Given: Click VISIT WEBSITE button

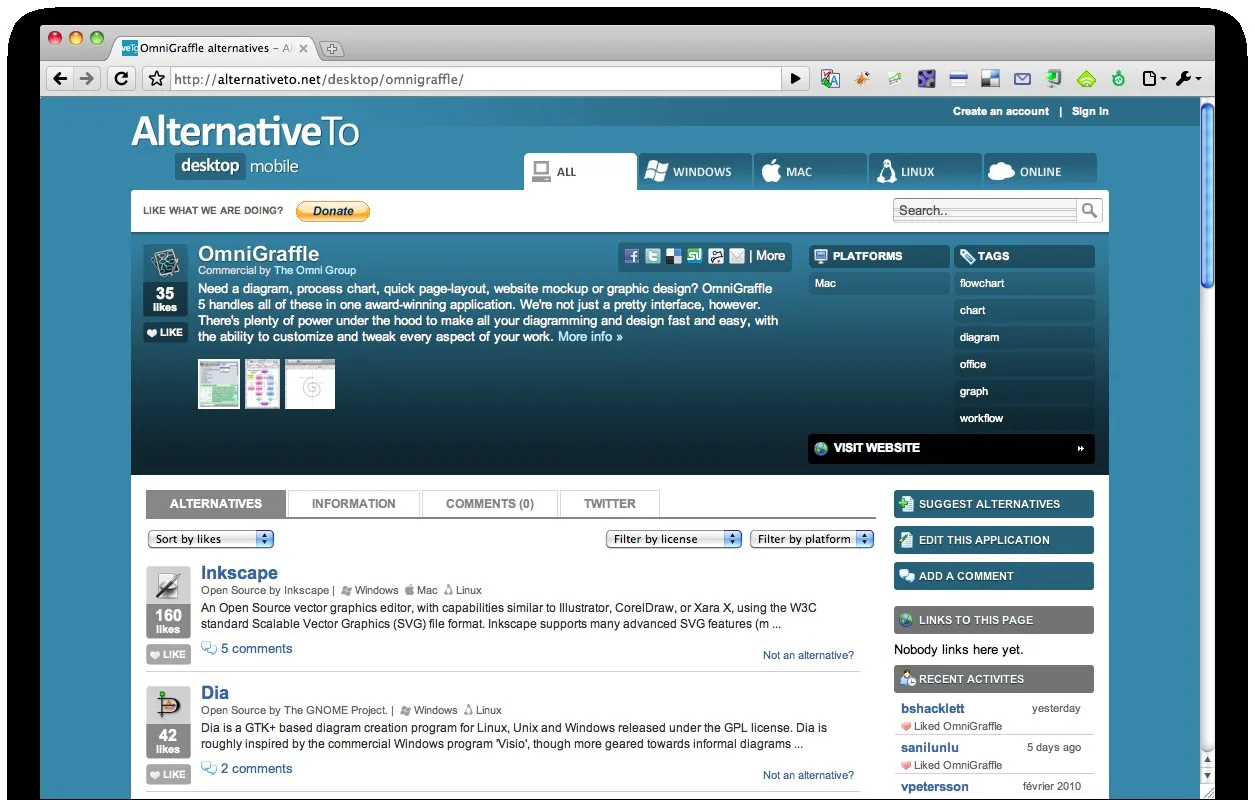Looking at the screenshot, I should tap(951, 448).
